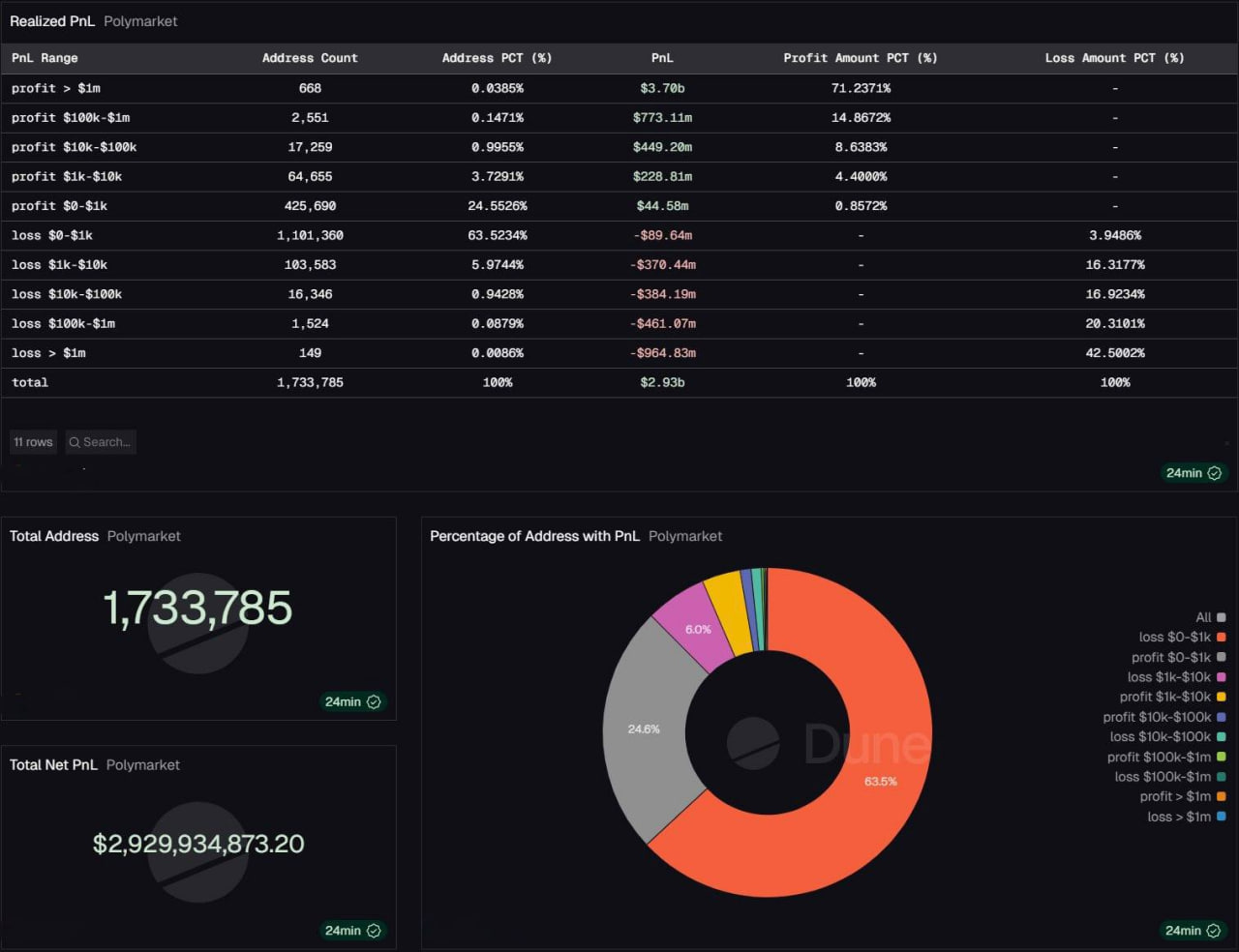Open the Realized PnL title link
Viewport: 1239px width, 952px height.
tap(52, 20)
